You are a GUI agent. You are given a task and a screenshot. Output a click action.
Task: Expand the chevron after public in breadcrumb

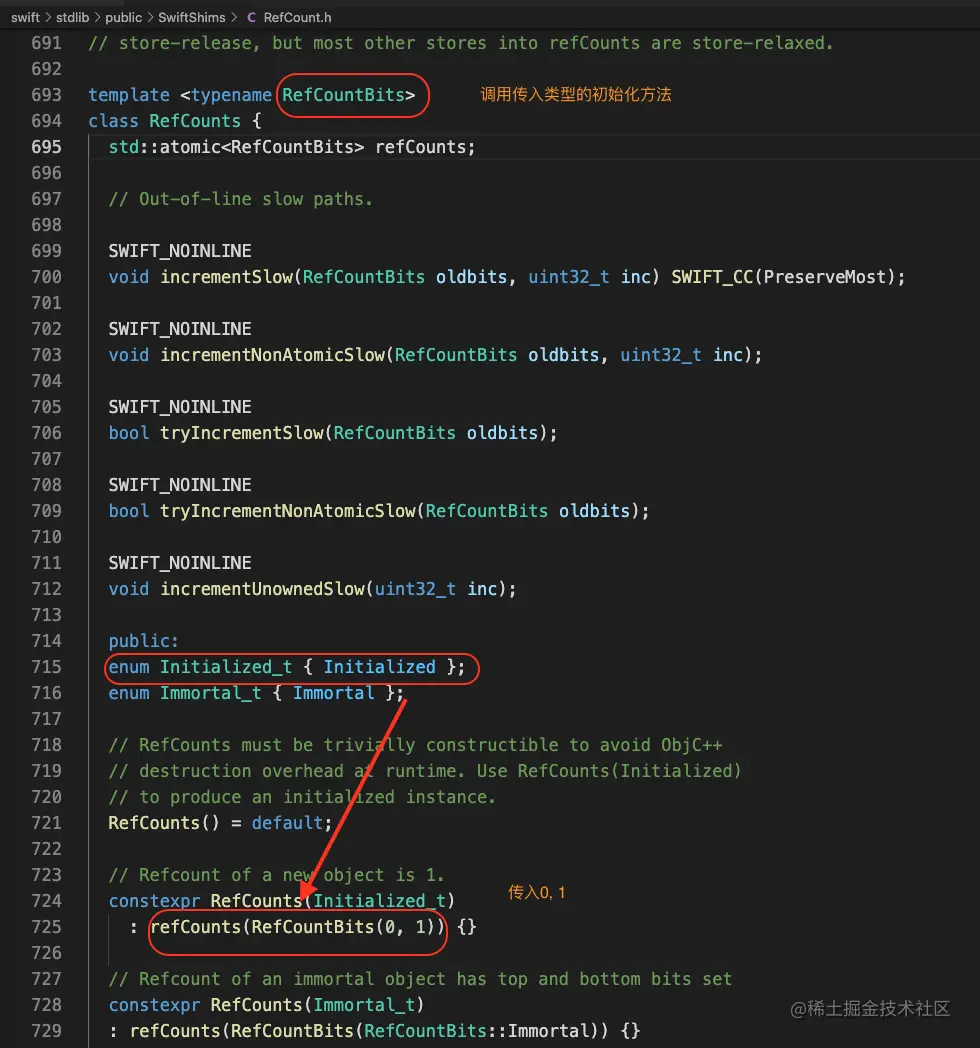point(150,17)
